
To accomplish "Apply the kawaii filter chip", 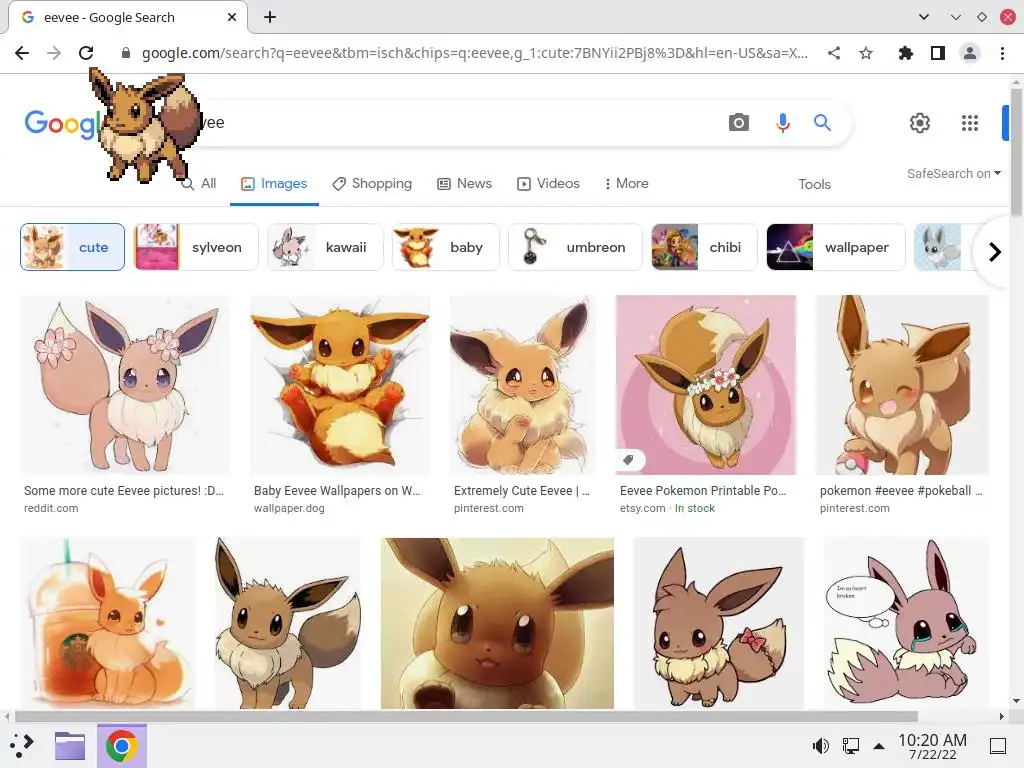I will point(325,247).
